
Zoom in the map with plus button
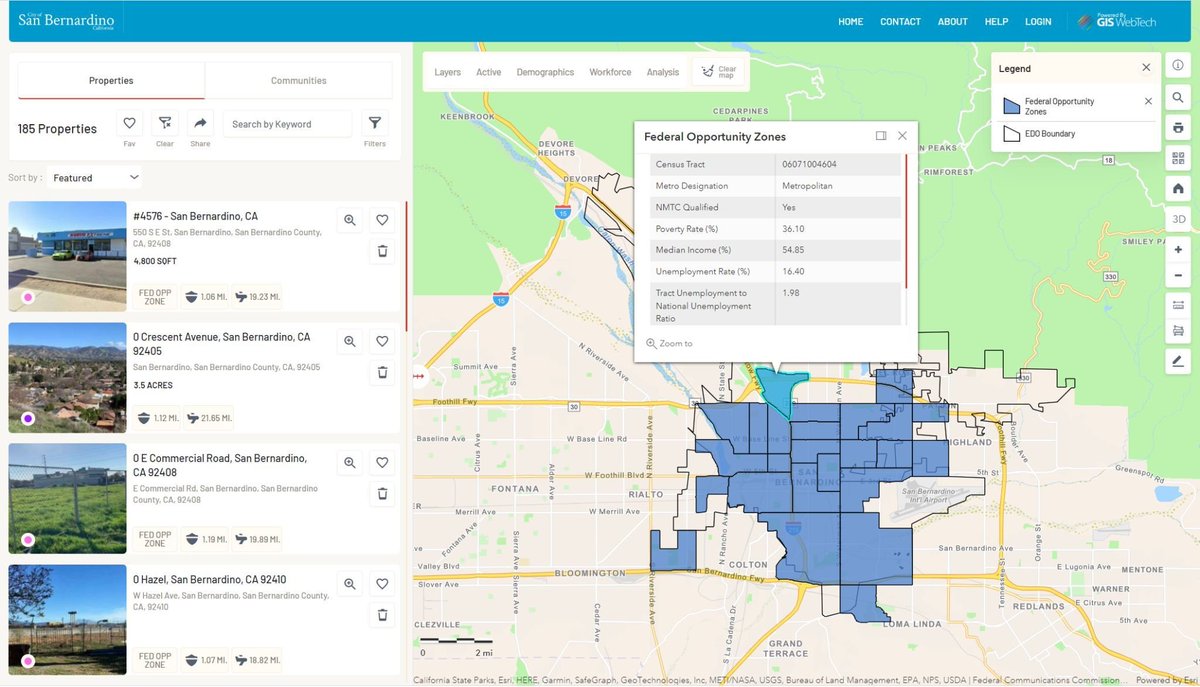pyautogui.click(x=1178, y=249)
